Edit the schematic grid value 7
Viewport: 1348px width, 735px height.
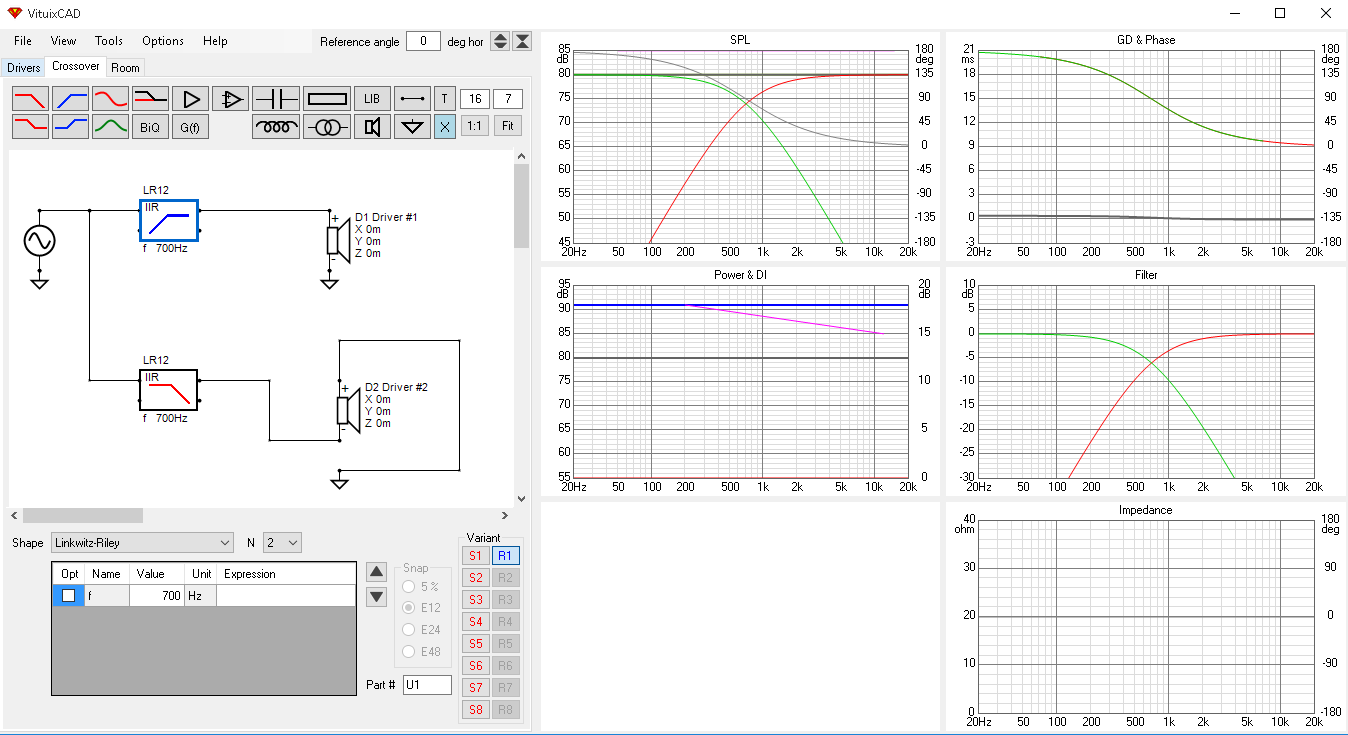pos(508,98)
